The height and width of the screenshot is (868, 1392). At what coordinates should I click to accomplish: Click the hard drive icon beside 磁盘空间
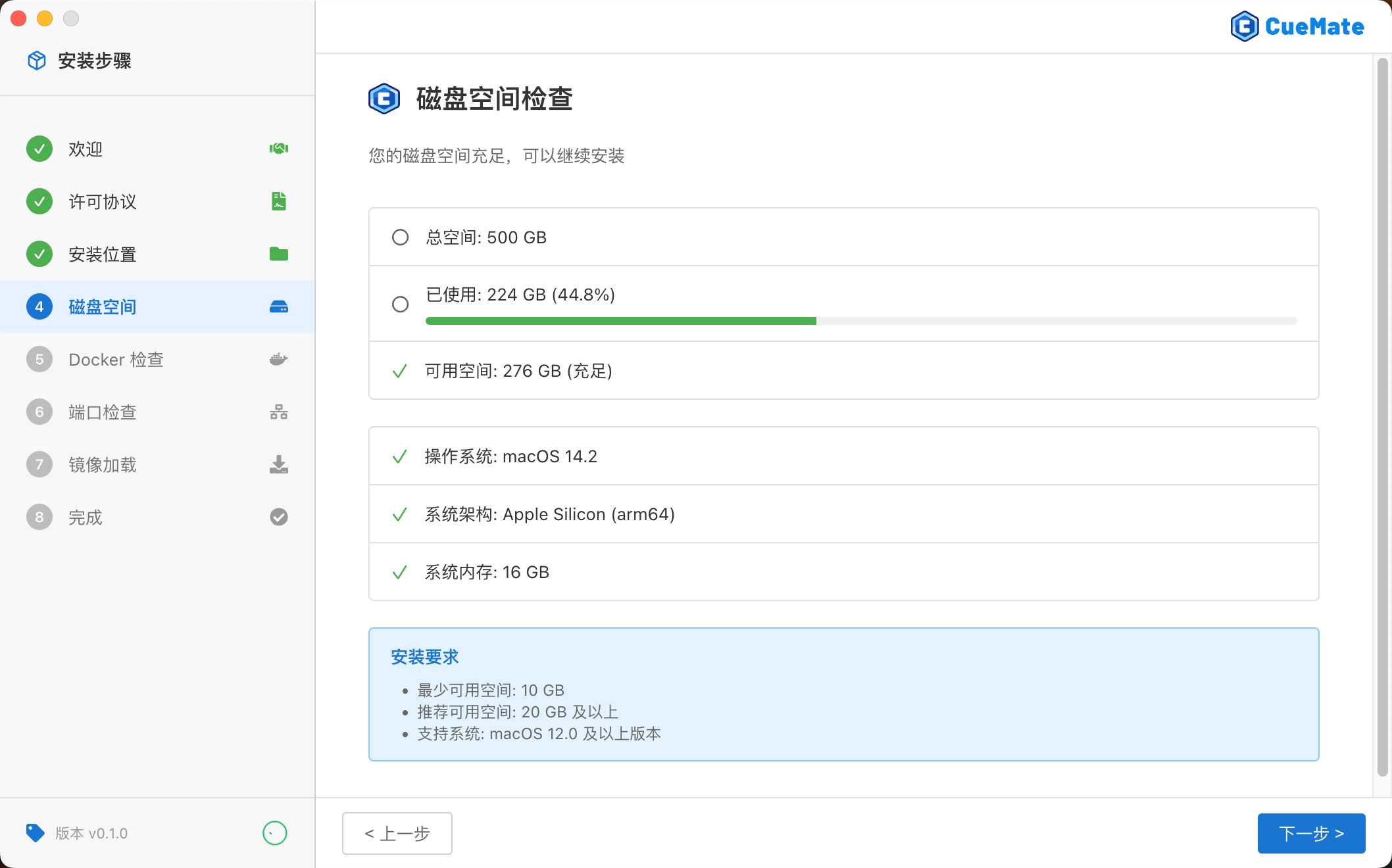(279, 306)
